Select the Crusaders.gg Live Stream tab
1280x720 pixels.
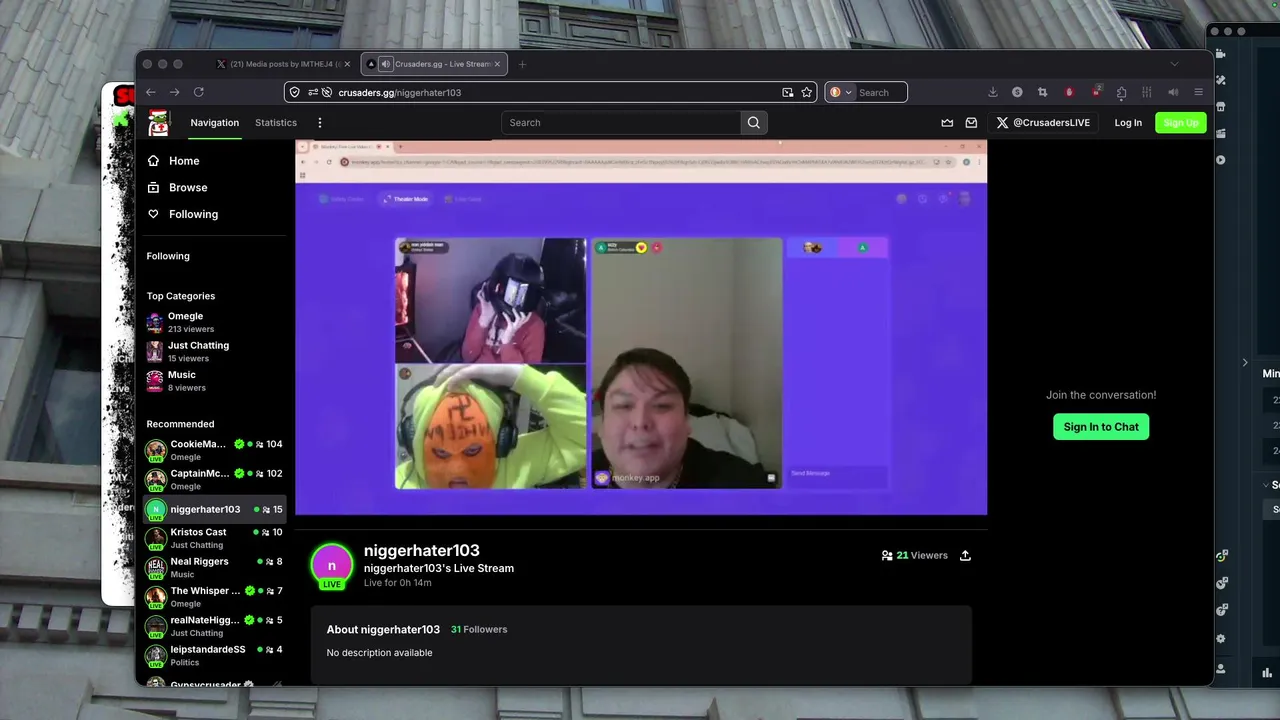click(434, 64)
